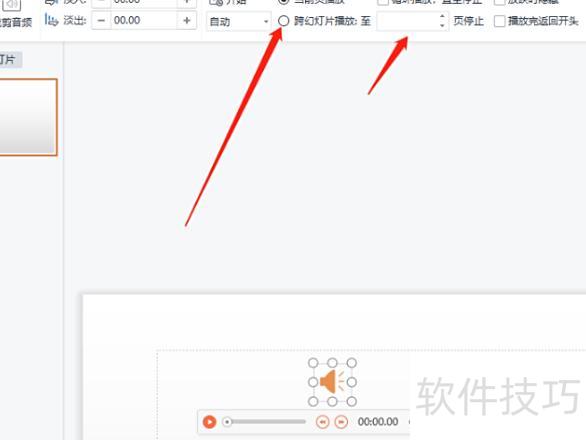Enable the 播放完返回开头 checkbox
Viewport: 586px width, 440px height.
(499, 21)
